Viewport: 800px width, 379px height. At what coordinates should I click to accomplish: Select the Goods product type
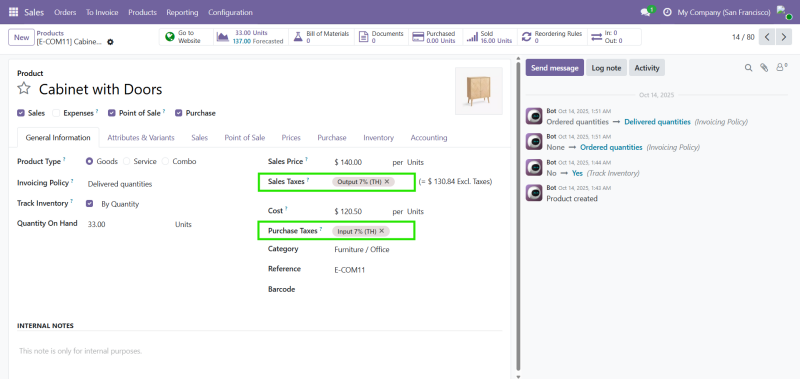(89, 161)
